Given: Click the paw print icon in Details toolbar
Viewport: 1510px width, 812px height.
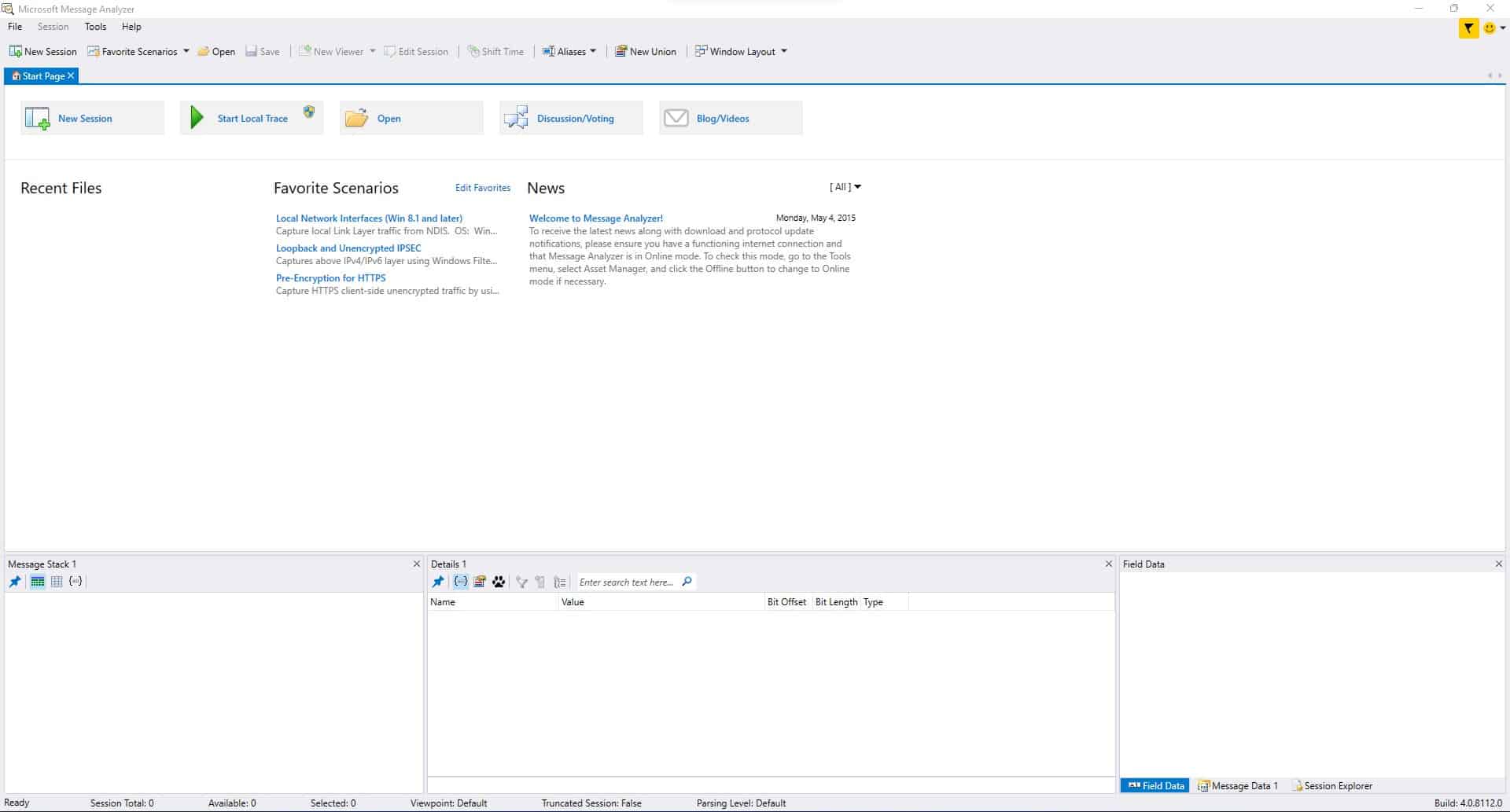Looking at the screenshot, I should pyautogui.click(x=499, y=582).
